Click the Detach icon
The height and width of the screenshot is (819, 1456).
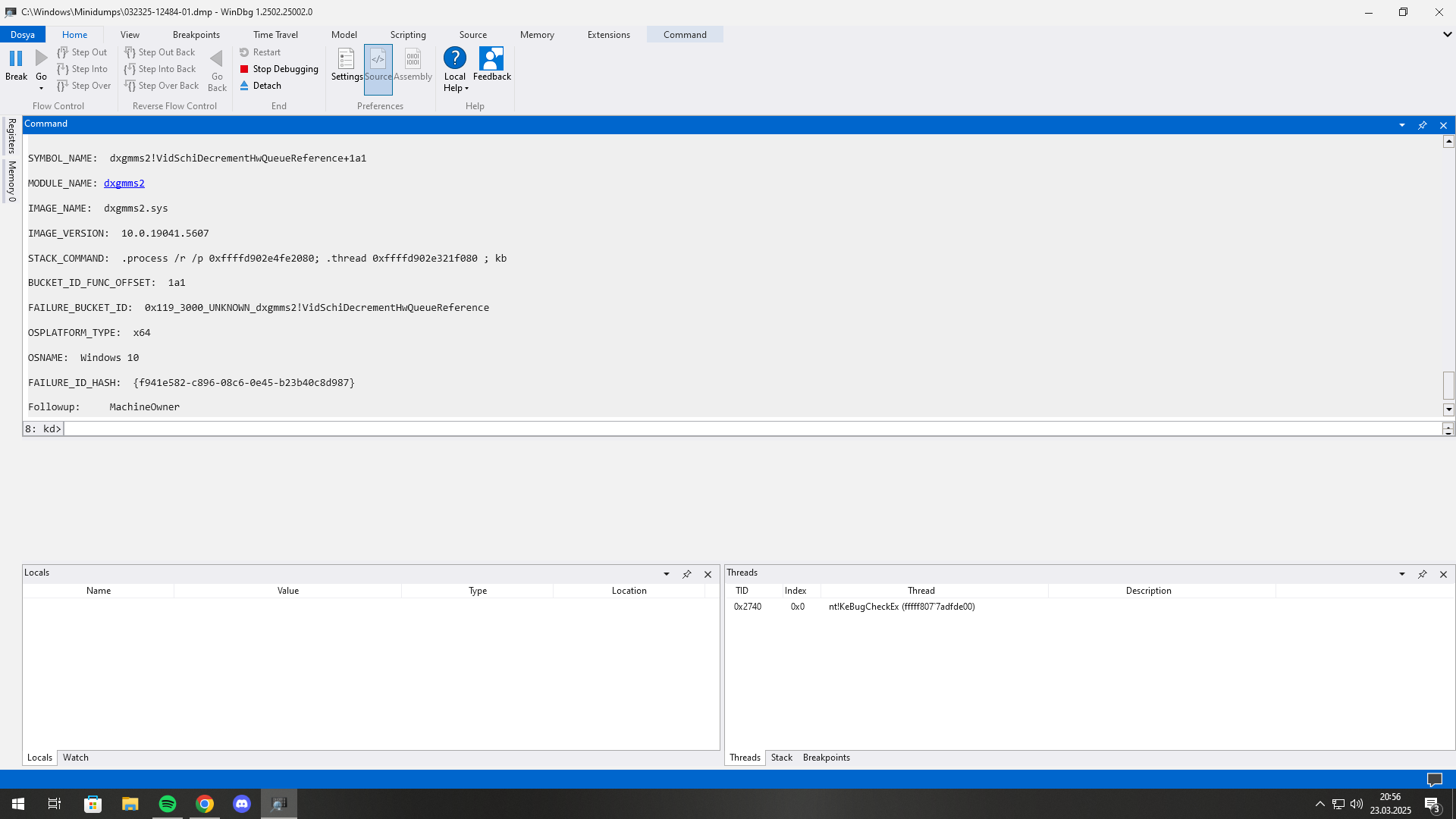(244, 86)
